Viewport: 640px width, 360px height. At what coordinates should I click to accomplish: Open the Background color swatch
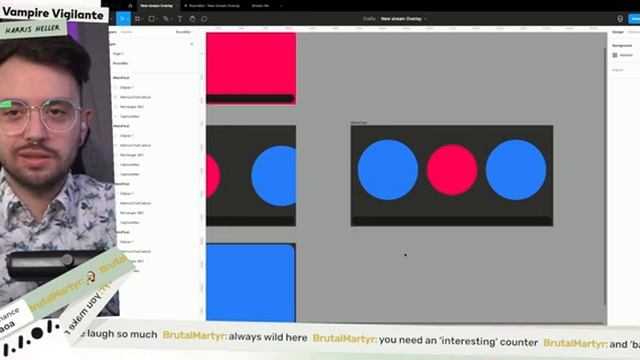tap(615, 55)
